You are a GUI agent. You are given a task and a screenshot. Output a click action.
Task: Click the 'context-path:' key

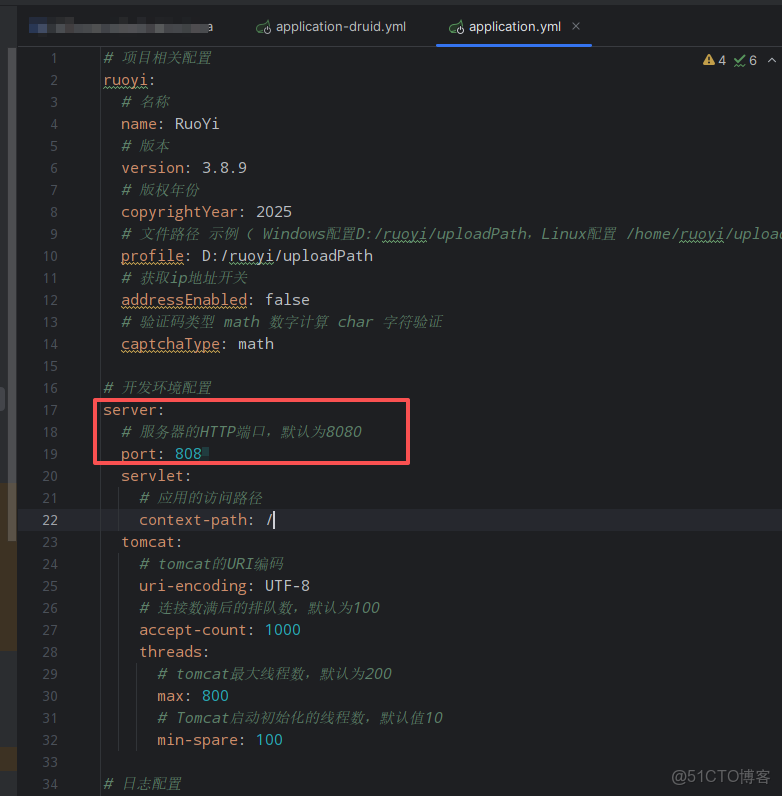197,520
